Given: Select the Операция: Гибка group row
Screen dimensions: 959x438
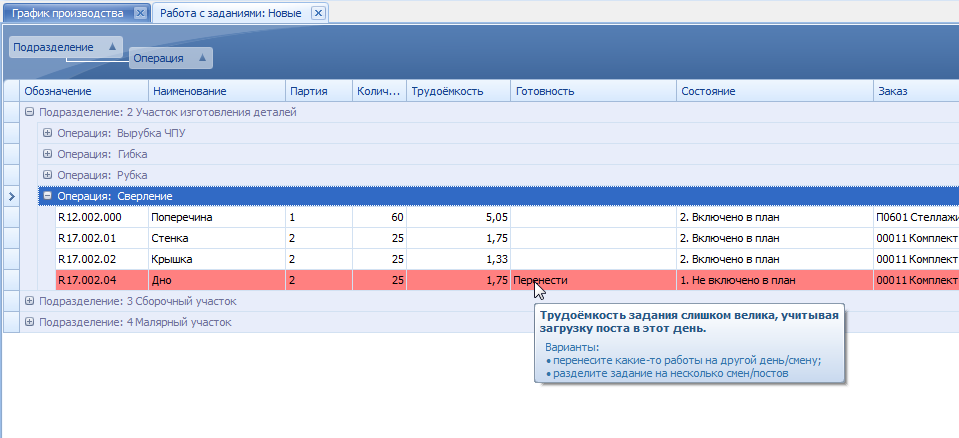Looking at the screenshot, I should point(498,154).
